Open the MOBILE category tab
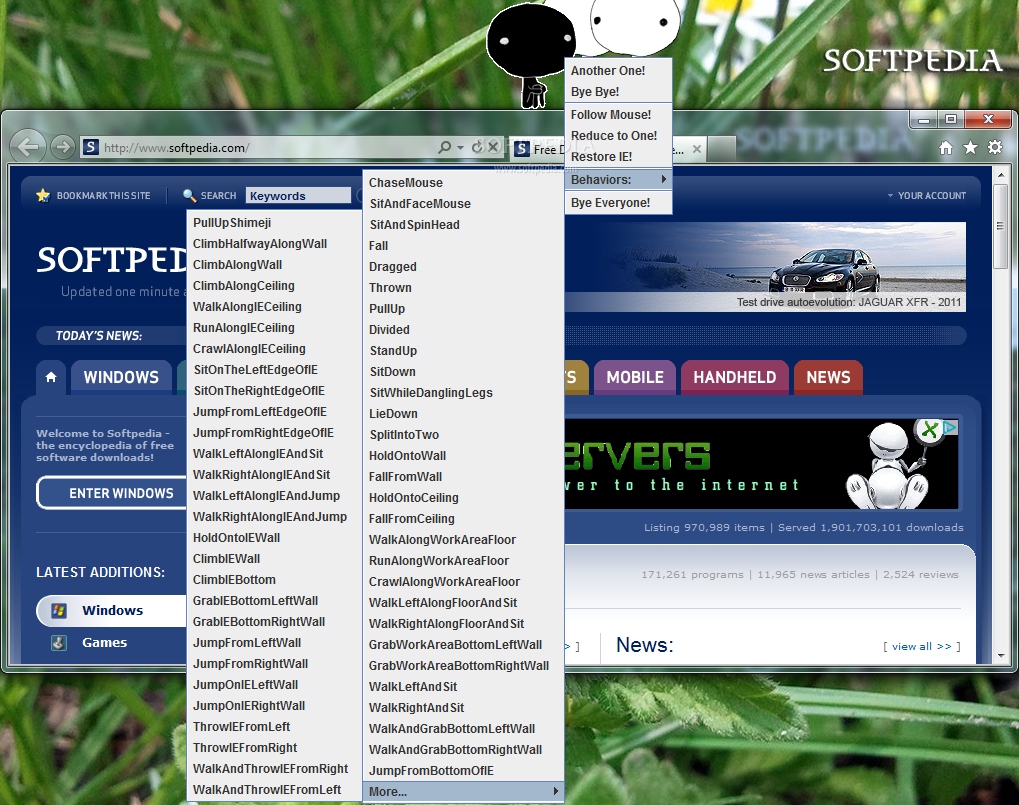Viewport: 1019px width, 805px height. tap(635, 377)
